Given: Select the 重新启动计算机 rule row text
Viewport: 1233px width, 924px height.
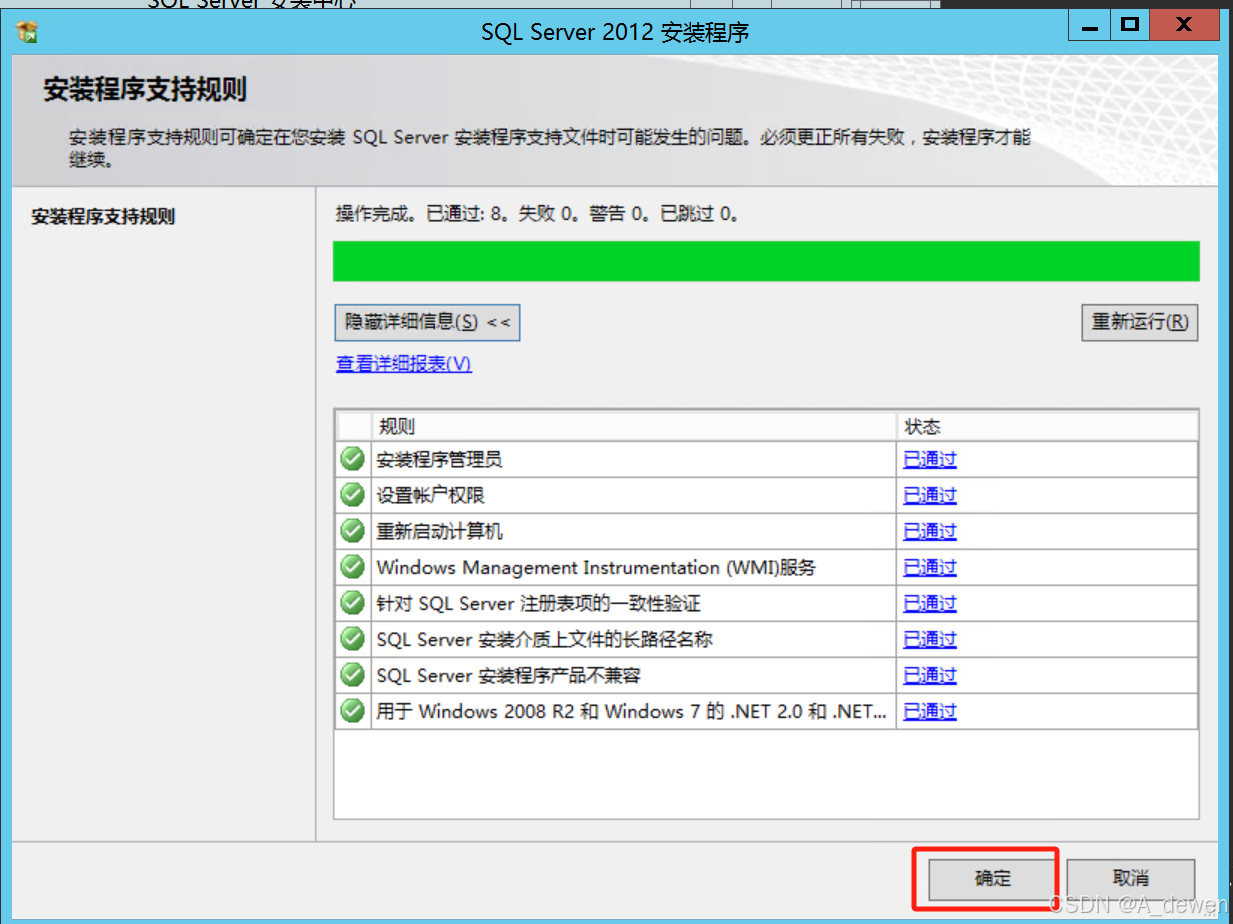Looking at the screenshot, I should pos(439,532).
